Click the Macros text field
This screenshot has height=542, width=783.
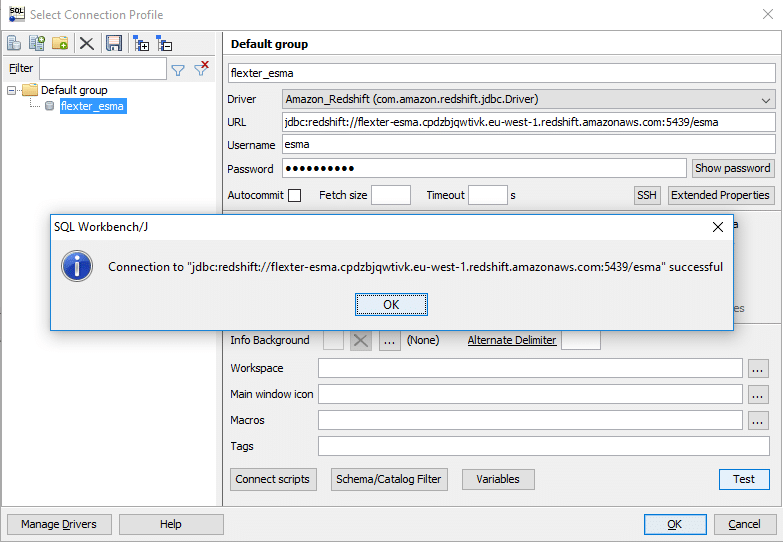(530, 421)
